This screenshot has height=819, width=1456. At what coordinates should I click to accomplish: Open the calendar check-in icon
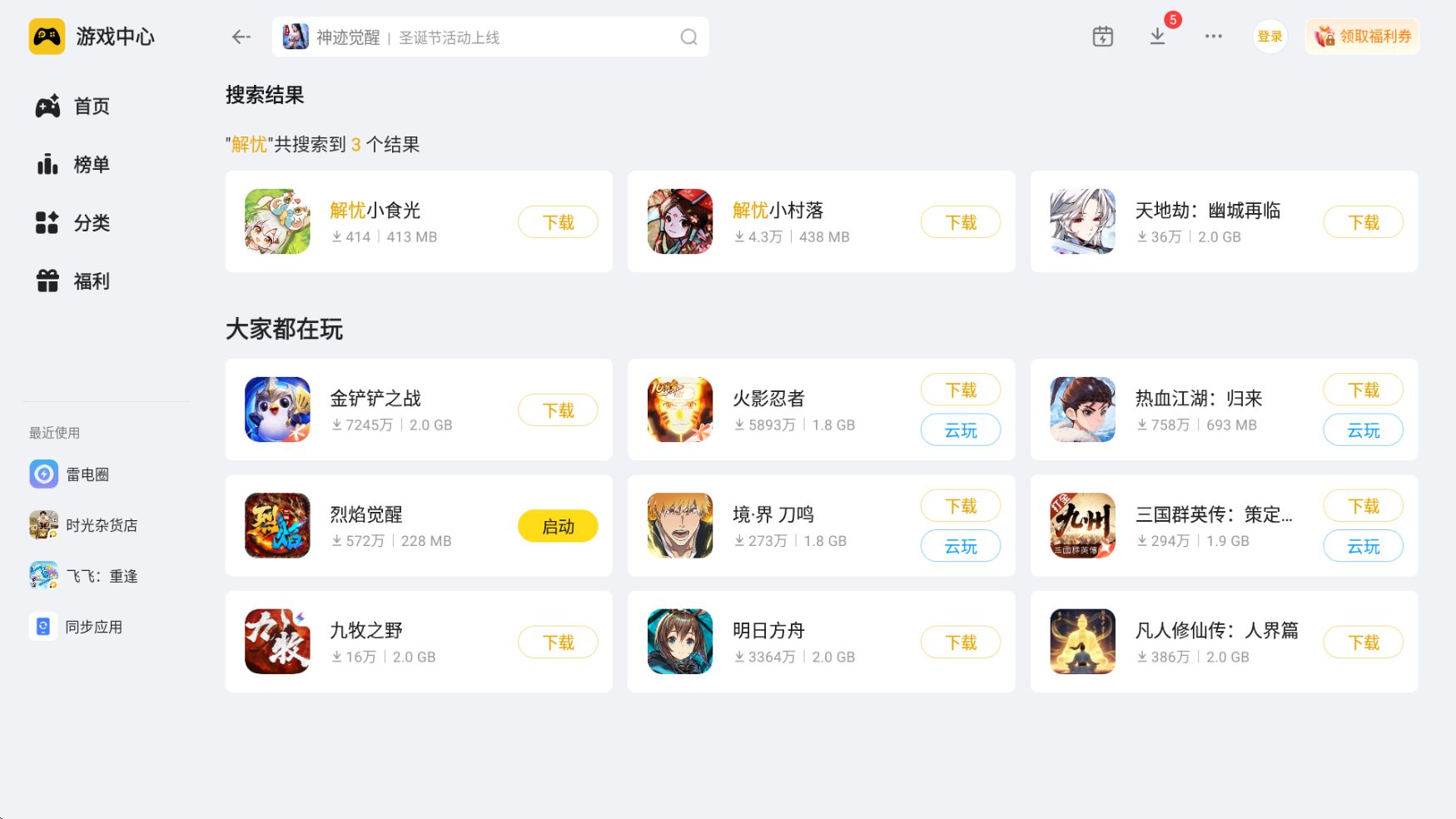point(1103,37)
